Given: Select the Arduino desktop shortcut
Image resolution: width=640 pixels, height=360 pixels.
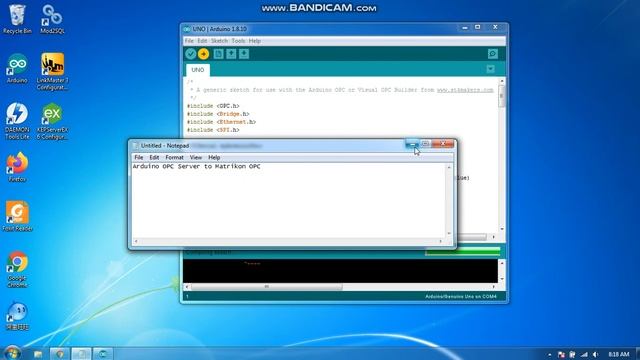Looking at the screenshot, I should [x=17, y=69].
